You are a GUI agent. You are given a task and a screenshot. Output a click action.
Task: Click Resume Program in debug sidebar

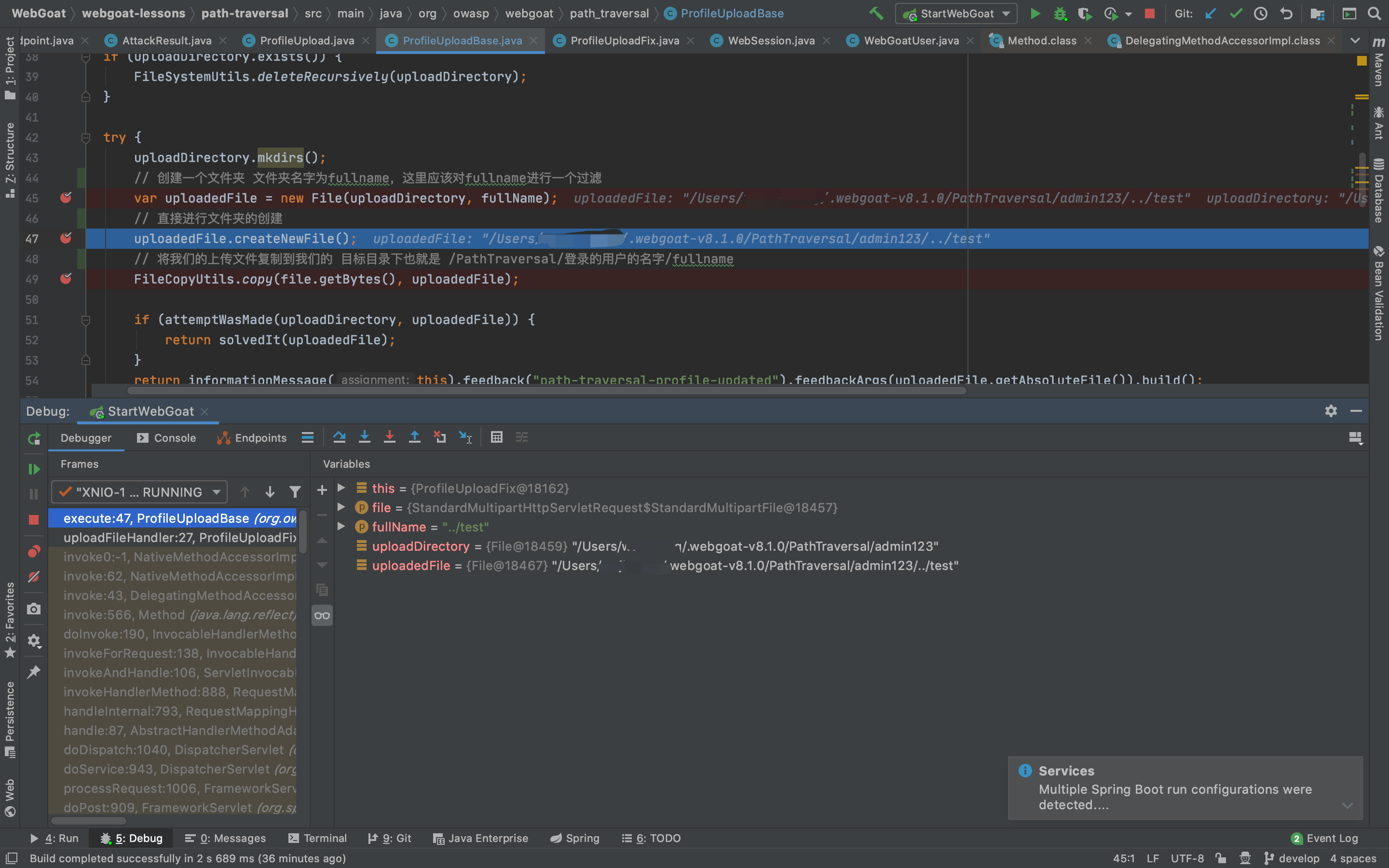coord(34,469)
